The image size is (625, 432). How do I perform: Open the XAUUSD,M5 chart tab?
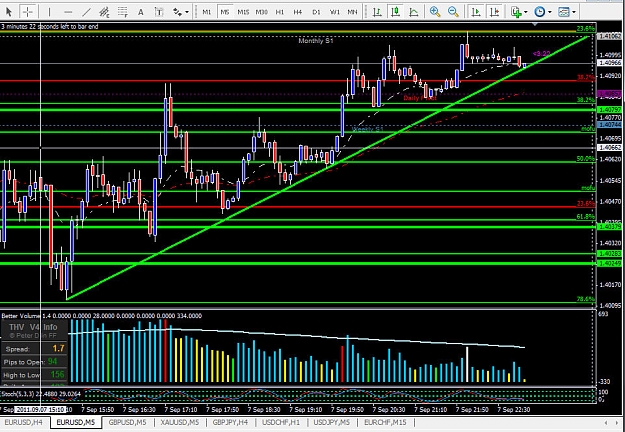click(x=180, y=422)
